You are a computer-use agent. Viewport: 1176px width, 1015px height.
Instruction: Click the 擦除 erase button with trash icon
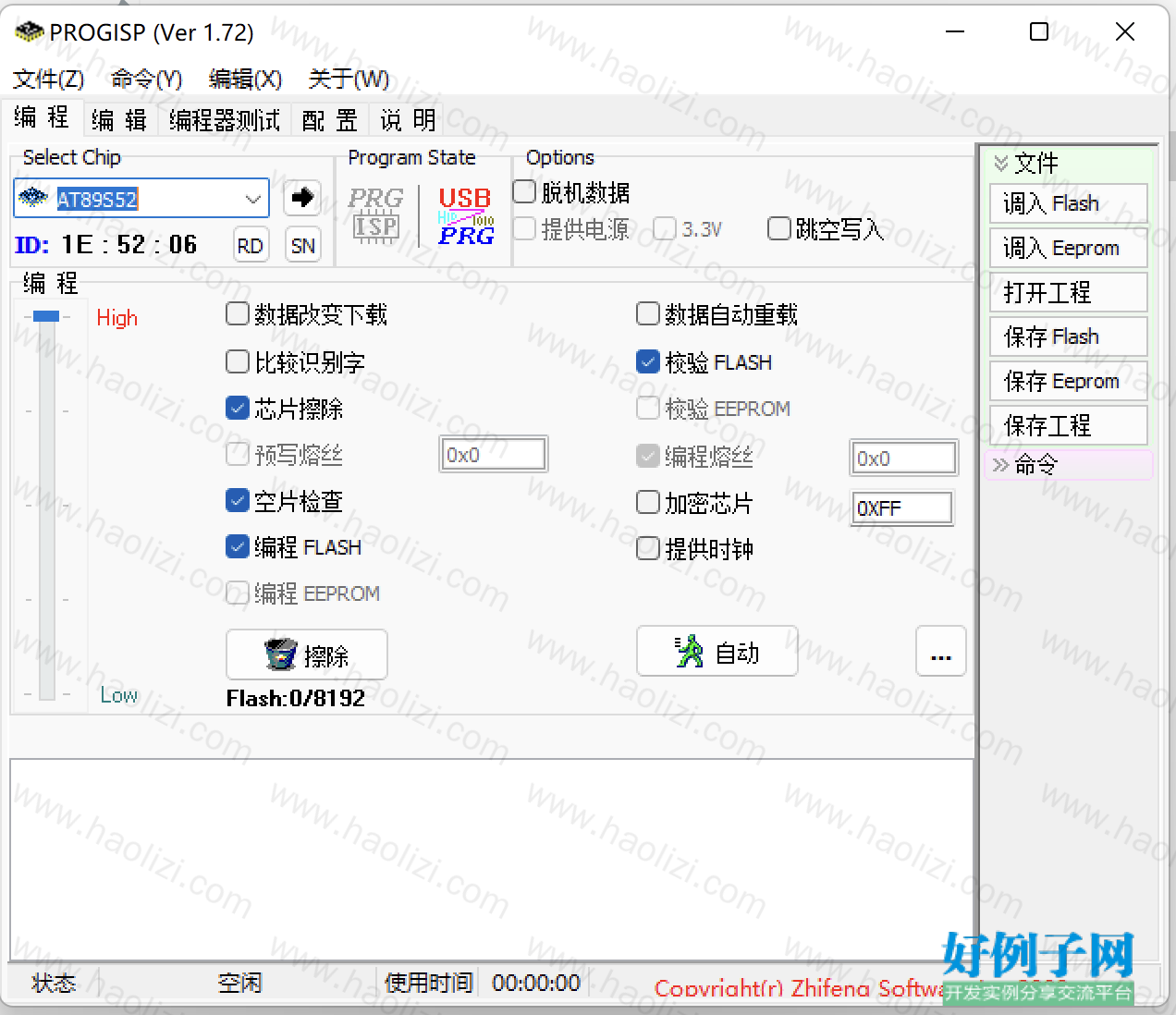pos(307,654)
